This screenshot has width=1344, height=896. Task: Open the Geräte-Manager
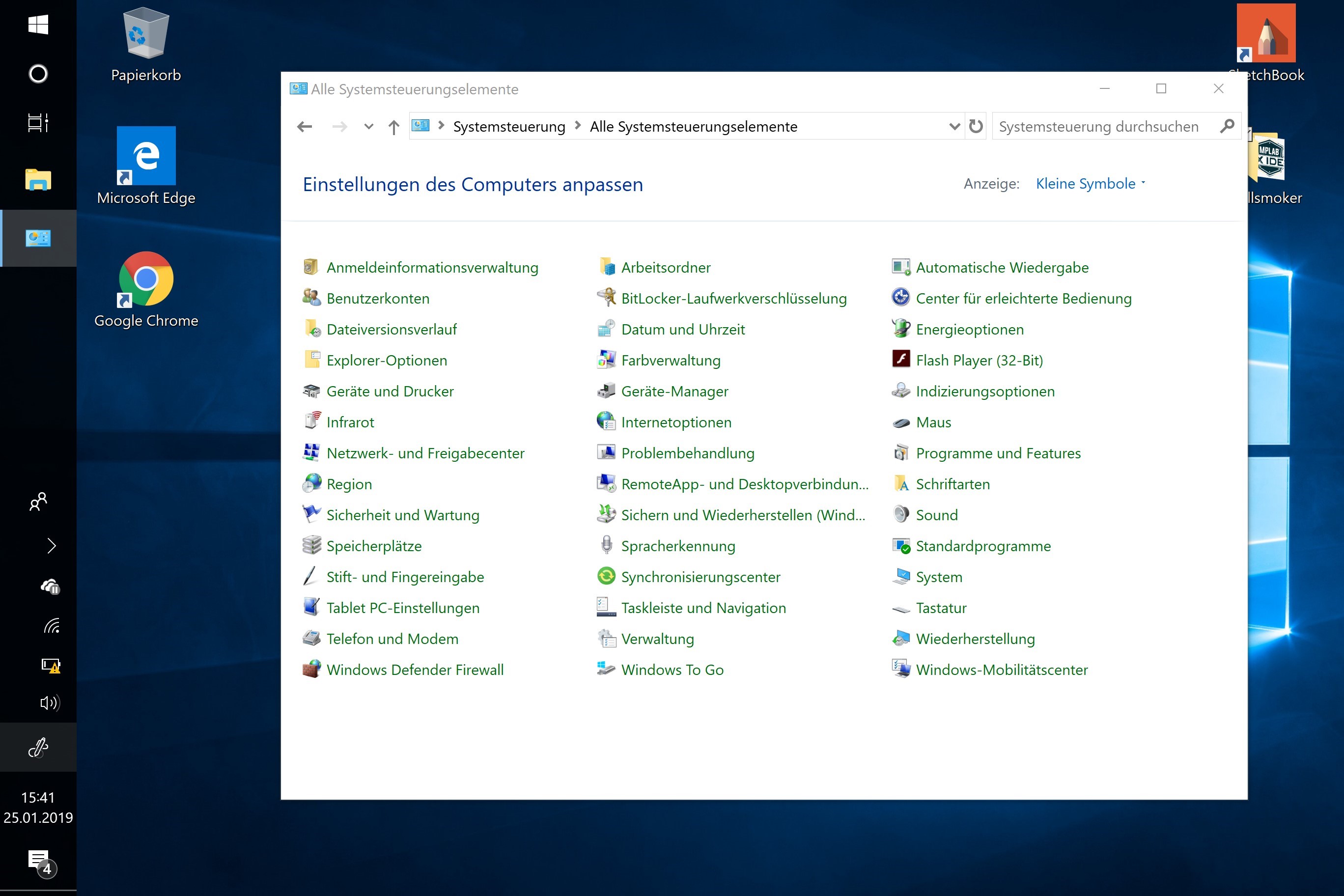click(674, 391)
